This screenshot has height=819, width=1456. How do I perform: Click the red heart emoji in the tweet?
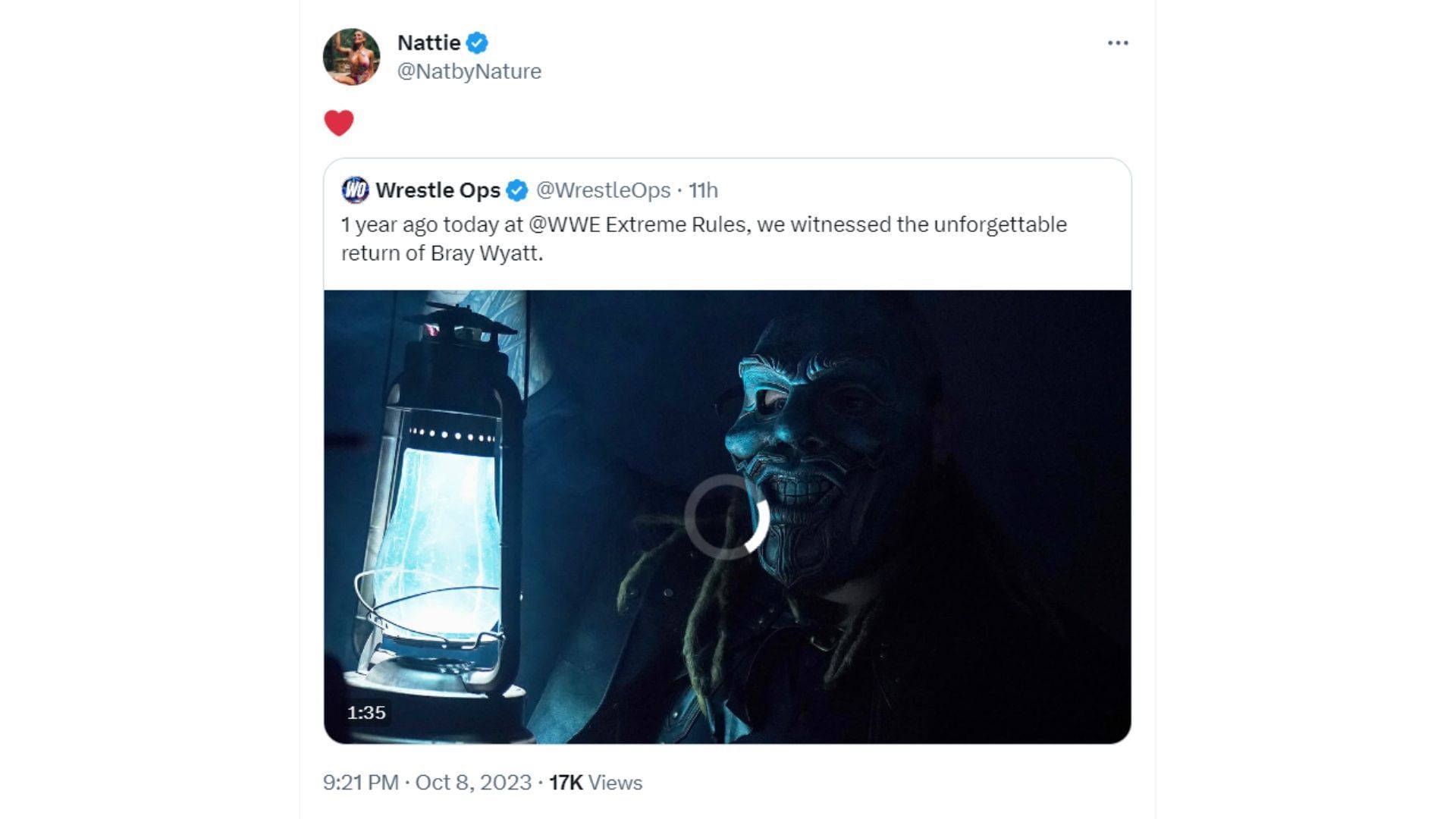click(339, 123)
